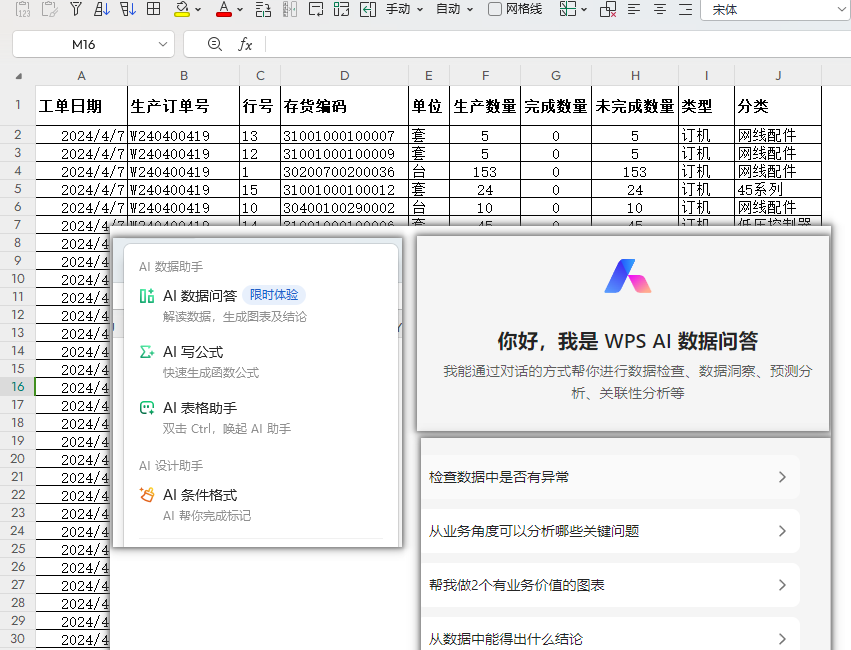Click the AI 数据问答 green chart icon
Image resolution: width=851 pixels, height=650 pixels.
pos(147,296)
